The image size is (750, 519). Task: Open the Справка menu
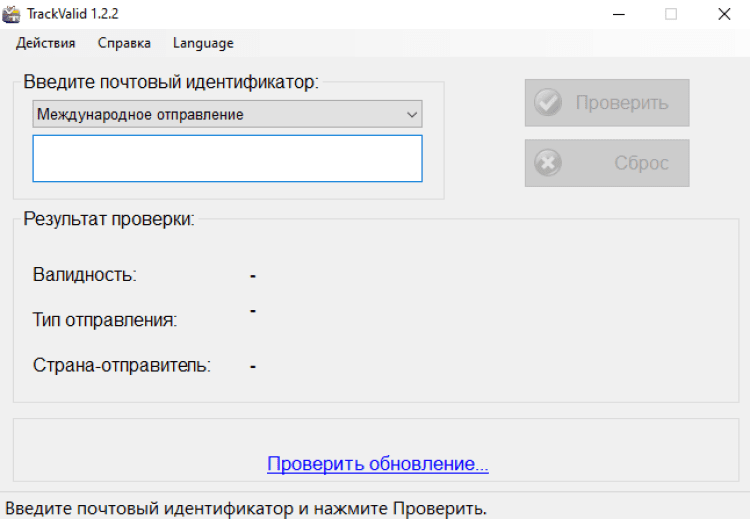click(124, 43)
